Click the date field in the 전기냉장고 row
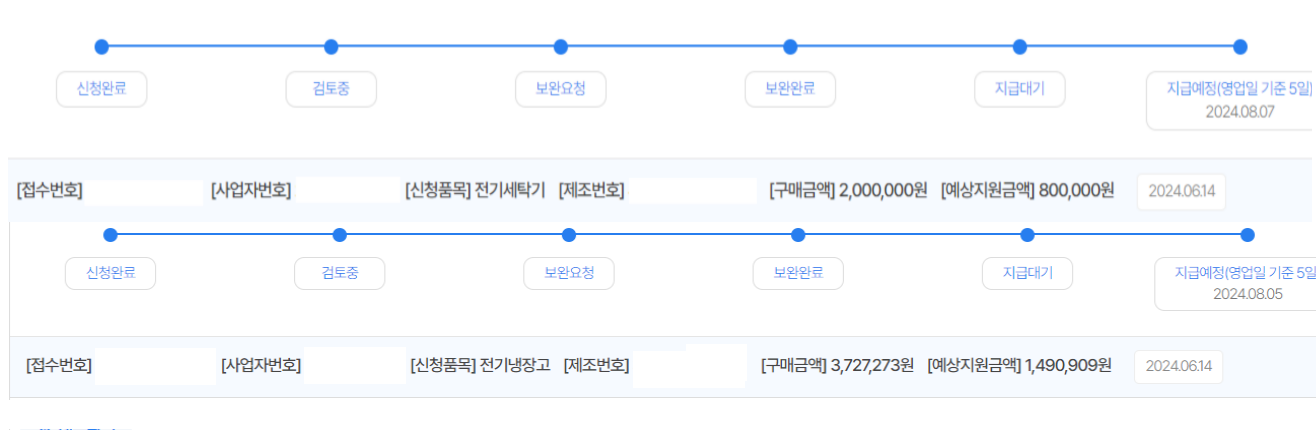 click(x=1178, y=367)
